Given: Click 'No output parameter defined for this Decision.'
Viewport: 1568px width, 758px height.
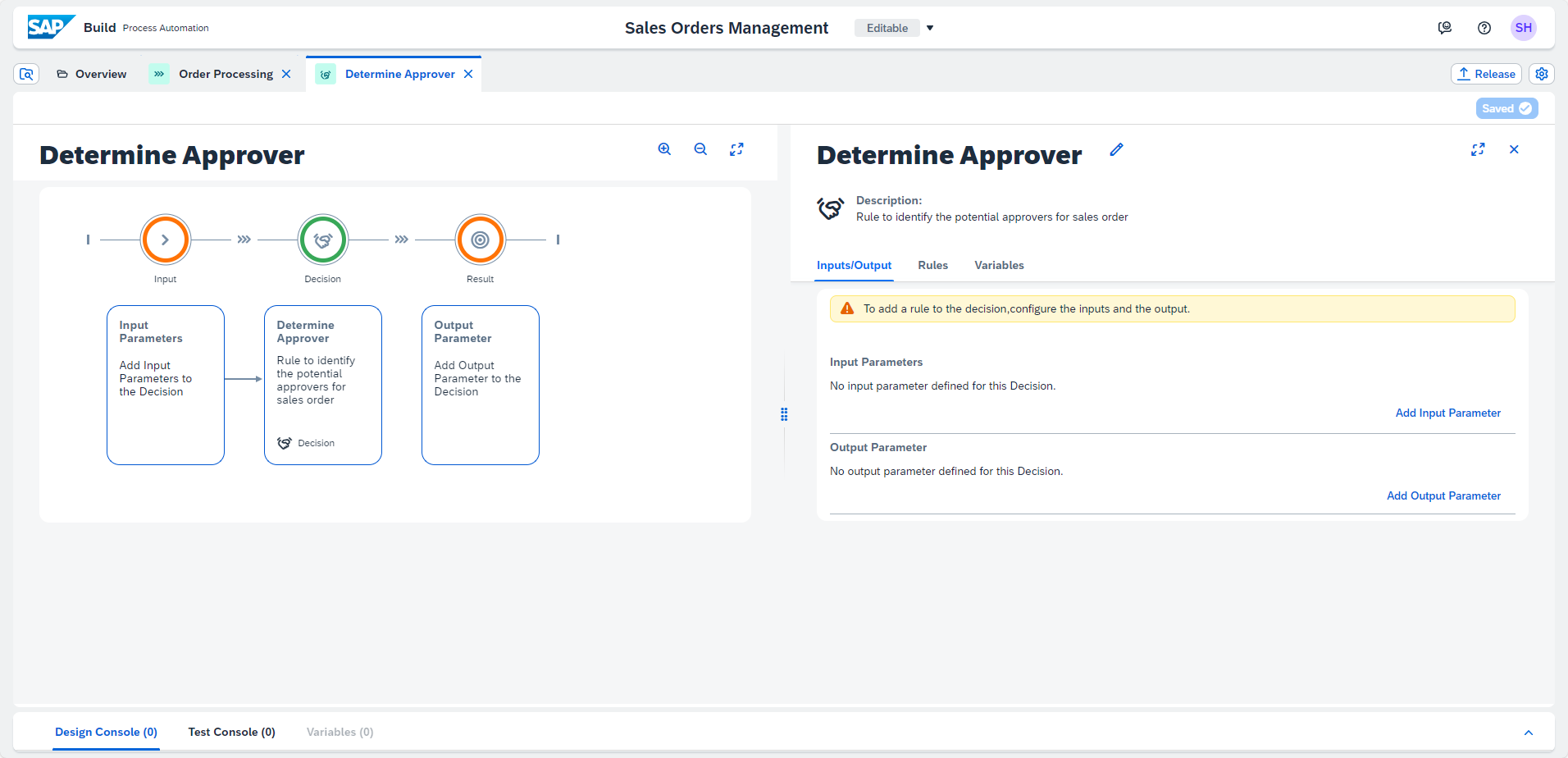Looking at the screenshot, I should (946, 471).
